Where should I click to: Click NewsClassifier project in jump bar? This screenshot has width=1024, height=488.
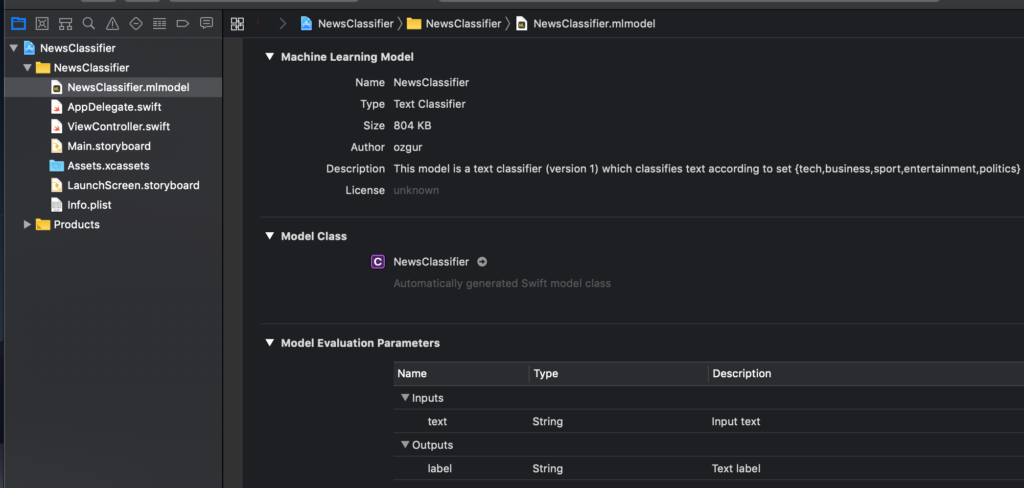pos(356,24)
